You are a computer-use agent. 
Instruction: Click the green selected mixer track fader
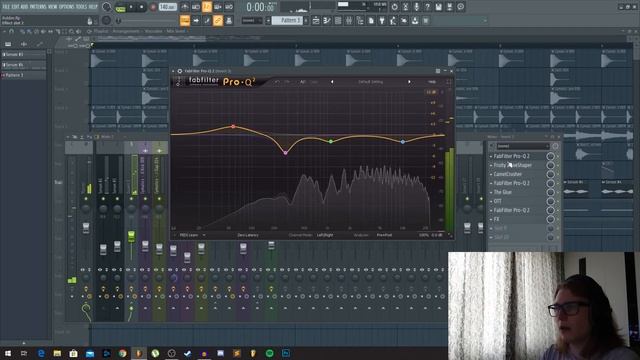click(131, 236)
